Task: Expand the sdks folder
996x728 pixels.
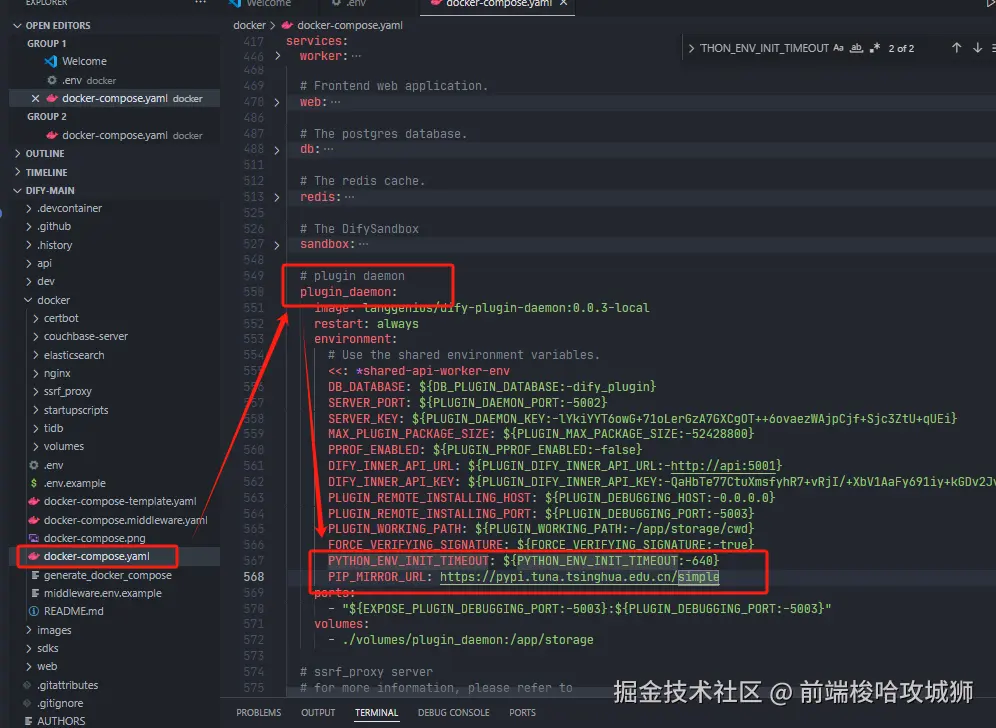Action: (x=29, y=648)
